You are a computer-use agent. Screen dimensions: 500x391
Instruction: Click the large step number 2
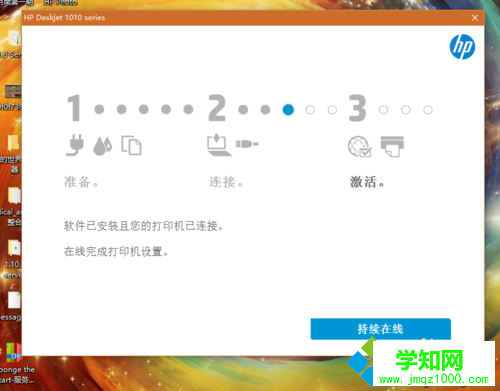pos(217,108)
